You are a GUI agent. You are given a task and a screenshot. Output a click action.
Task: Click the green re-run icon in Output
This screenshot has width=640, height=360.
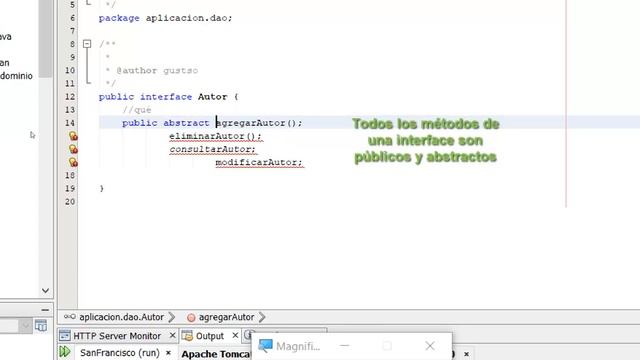[65, 352]
